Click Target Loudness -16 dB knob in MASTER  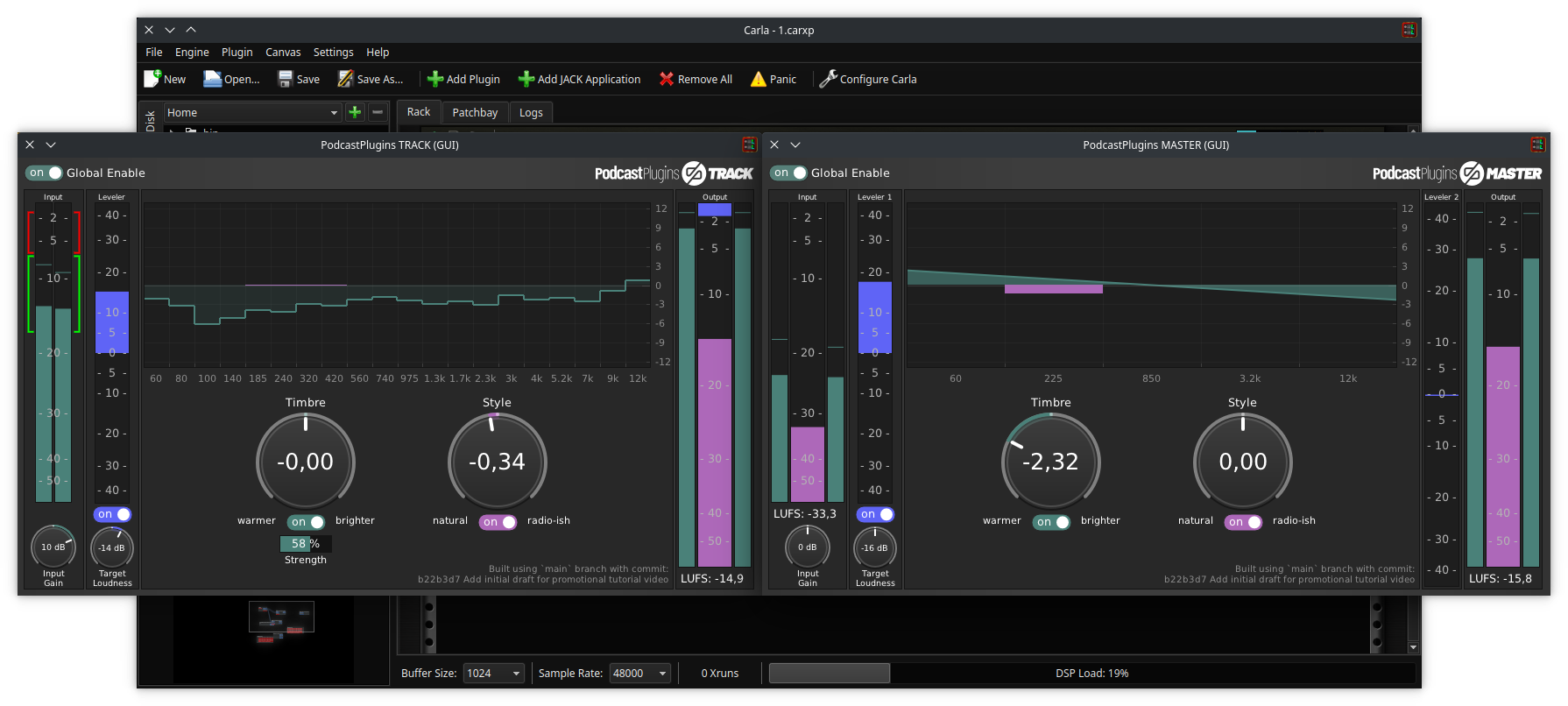pyautogui.click(x=875, y=547)
